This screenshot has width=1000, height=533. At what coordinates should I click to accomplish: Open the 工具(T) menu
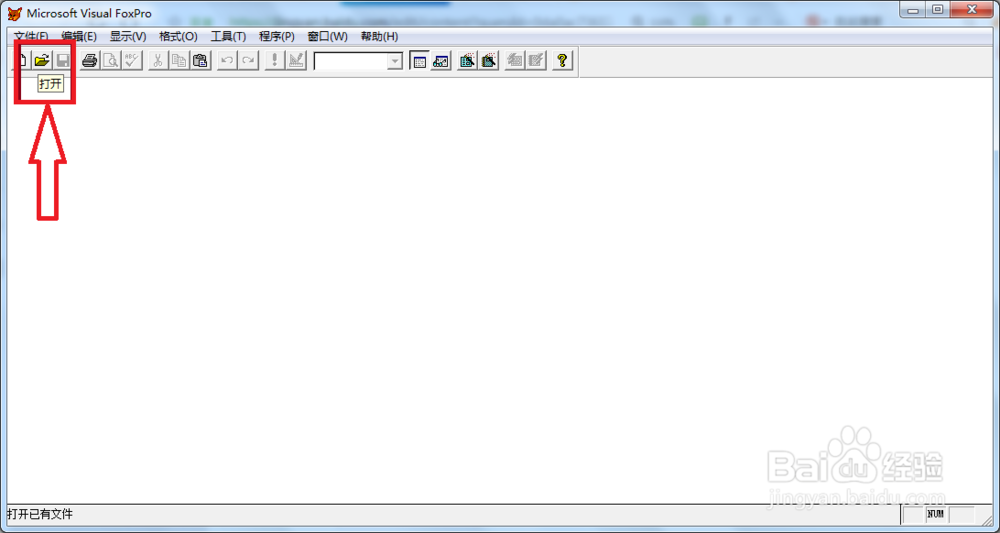(228, 36)
